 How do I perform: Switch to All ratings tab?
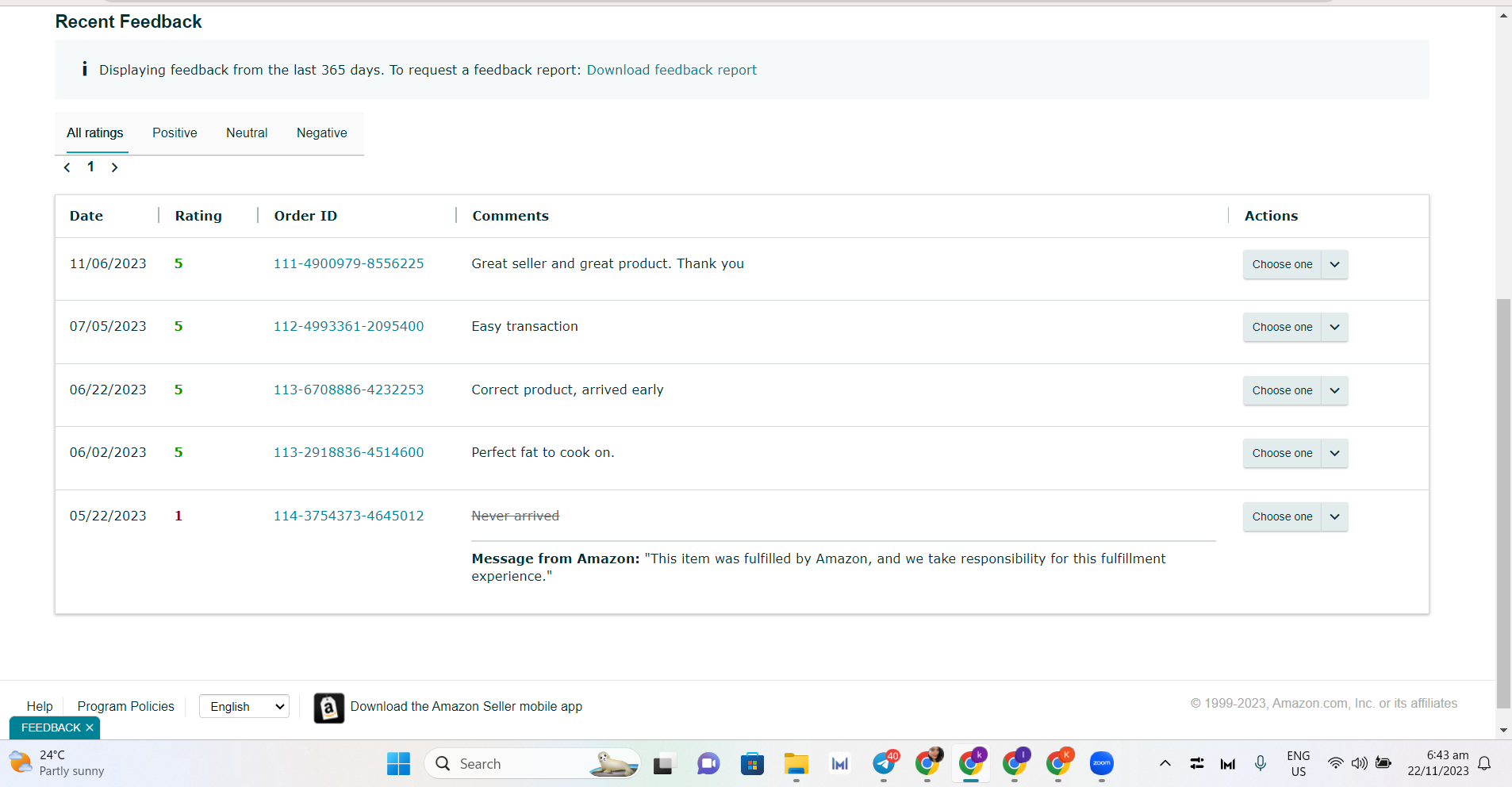(95, 132)
